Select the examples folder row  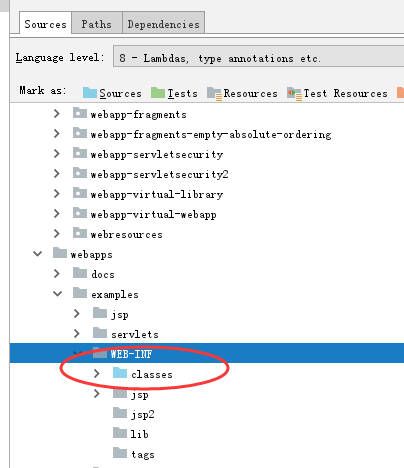(x=207, y=294)
